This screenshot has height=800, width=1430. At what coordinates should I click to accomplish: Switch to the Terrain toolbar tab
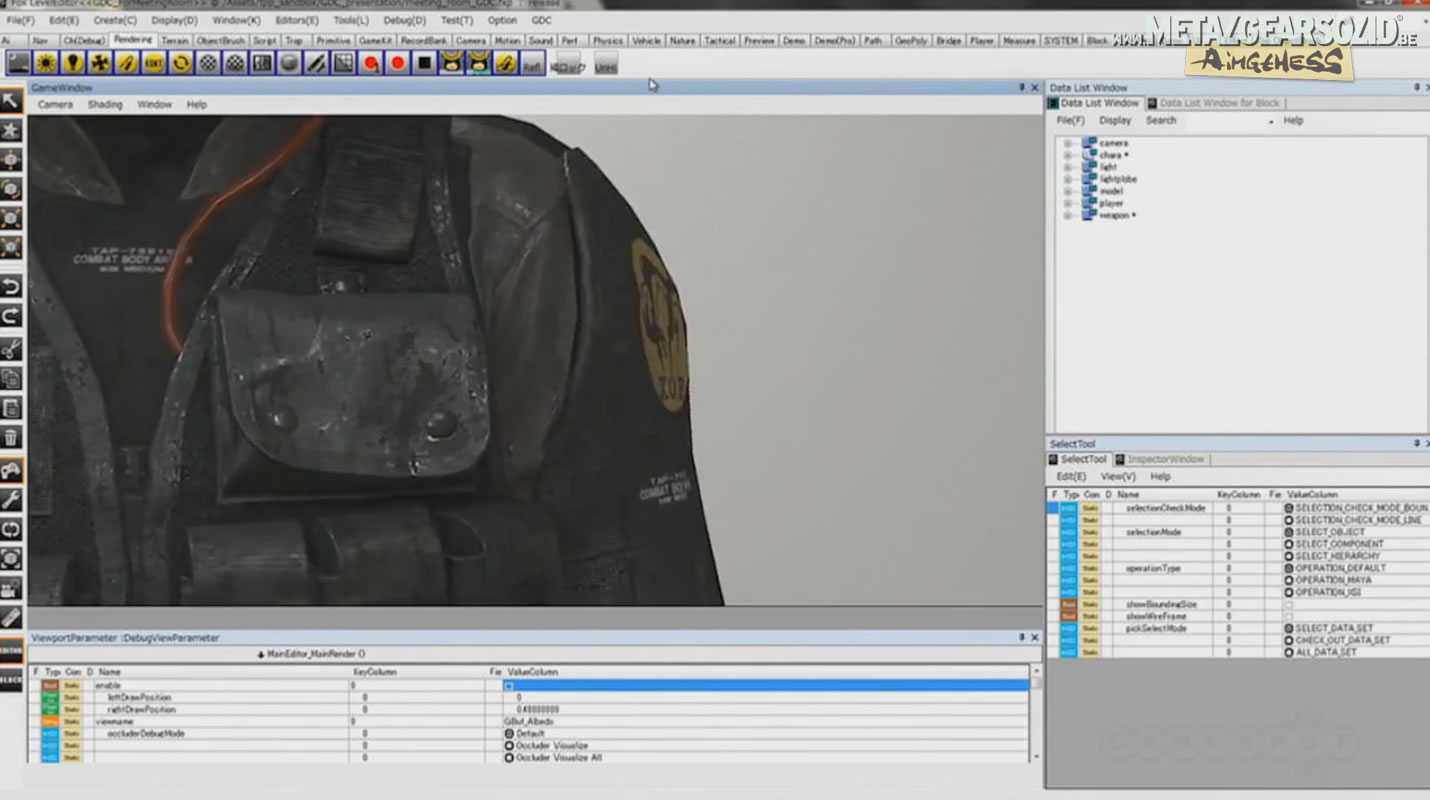(x=175, y=40)
